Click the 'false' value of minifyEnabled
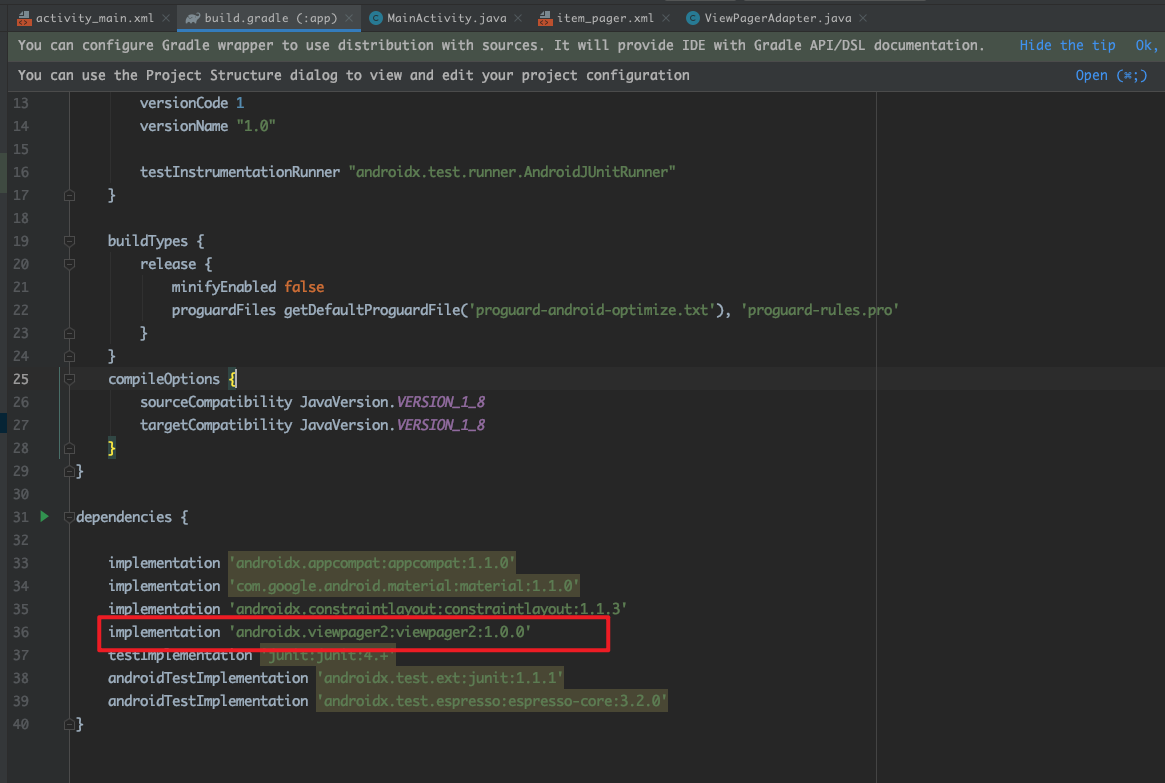 [x=304, y=287]
